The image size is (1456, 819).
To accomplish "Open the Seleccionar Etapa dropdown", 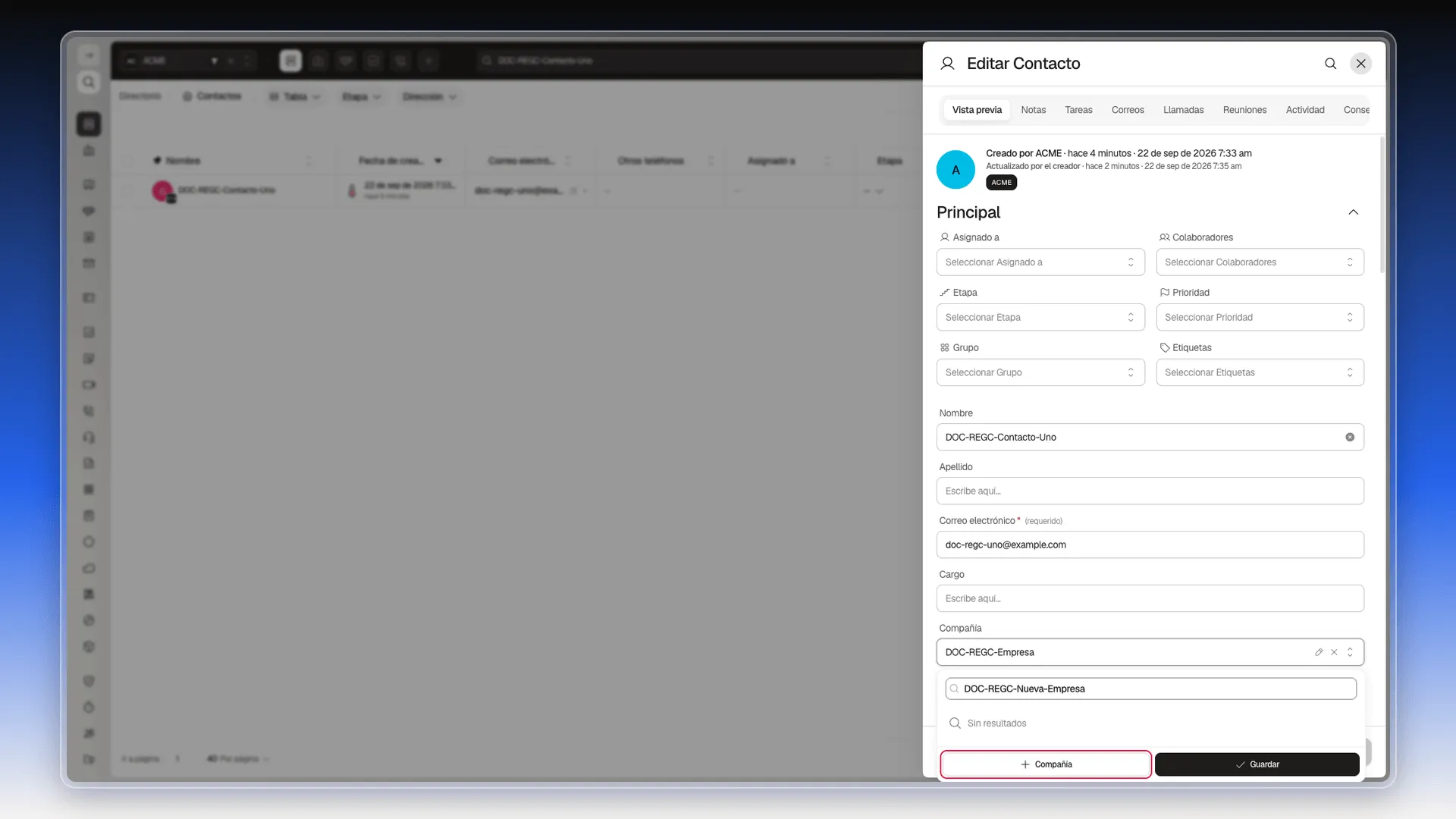I will click(x=1040, y=318).
